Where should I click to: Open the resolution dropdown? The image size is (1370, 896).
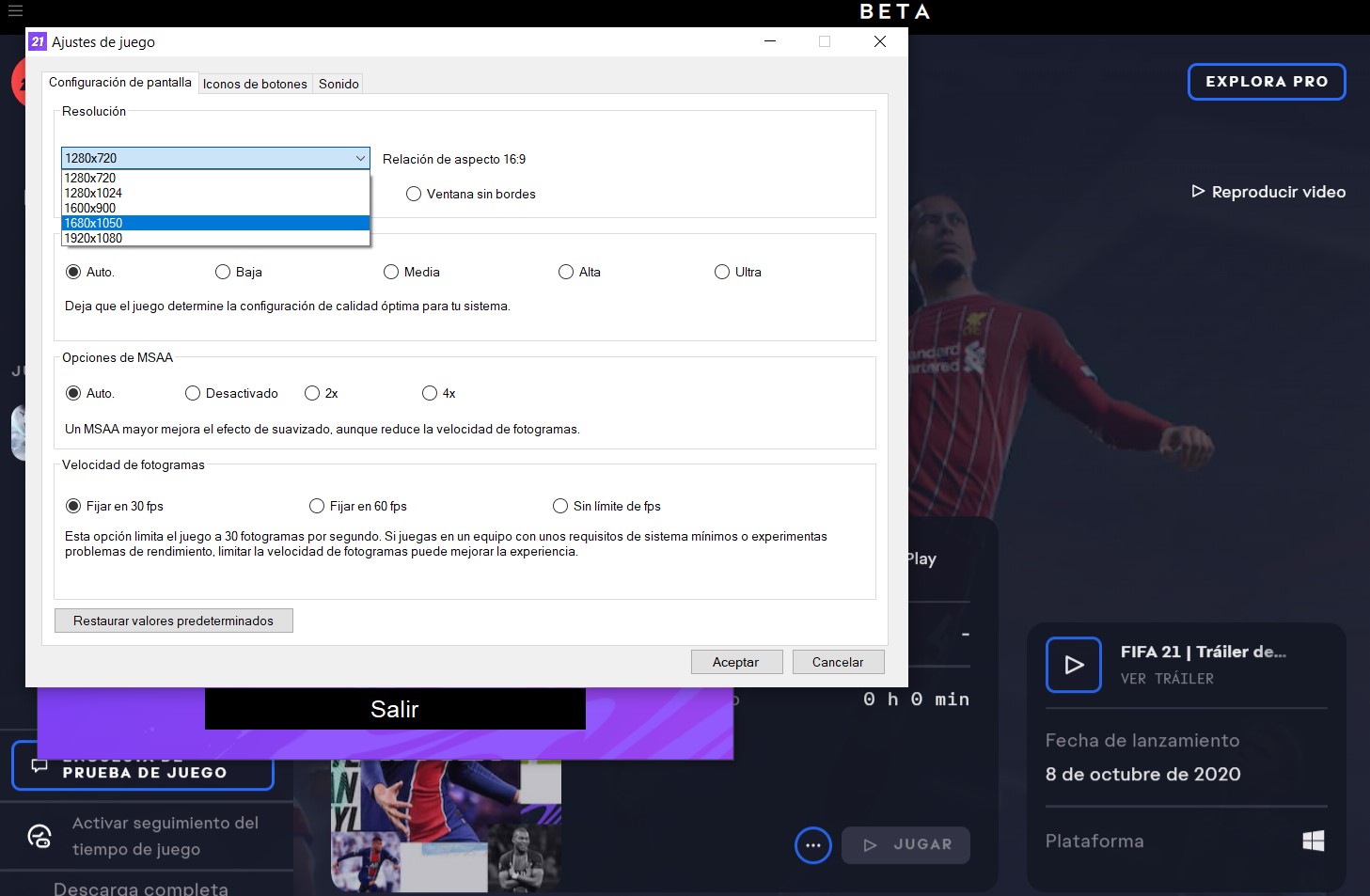click(361, 157)
